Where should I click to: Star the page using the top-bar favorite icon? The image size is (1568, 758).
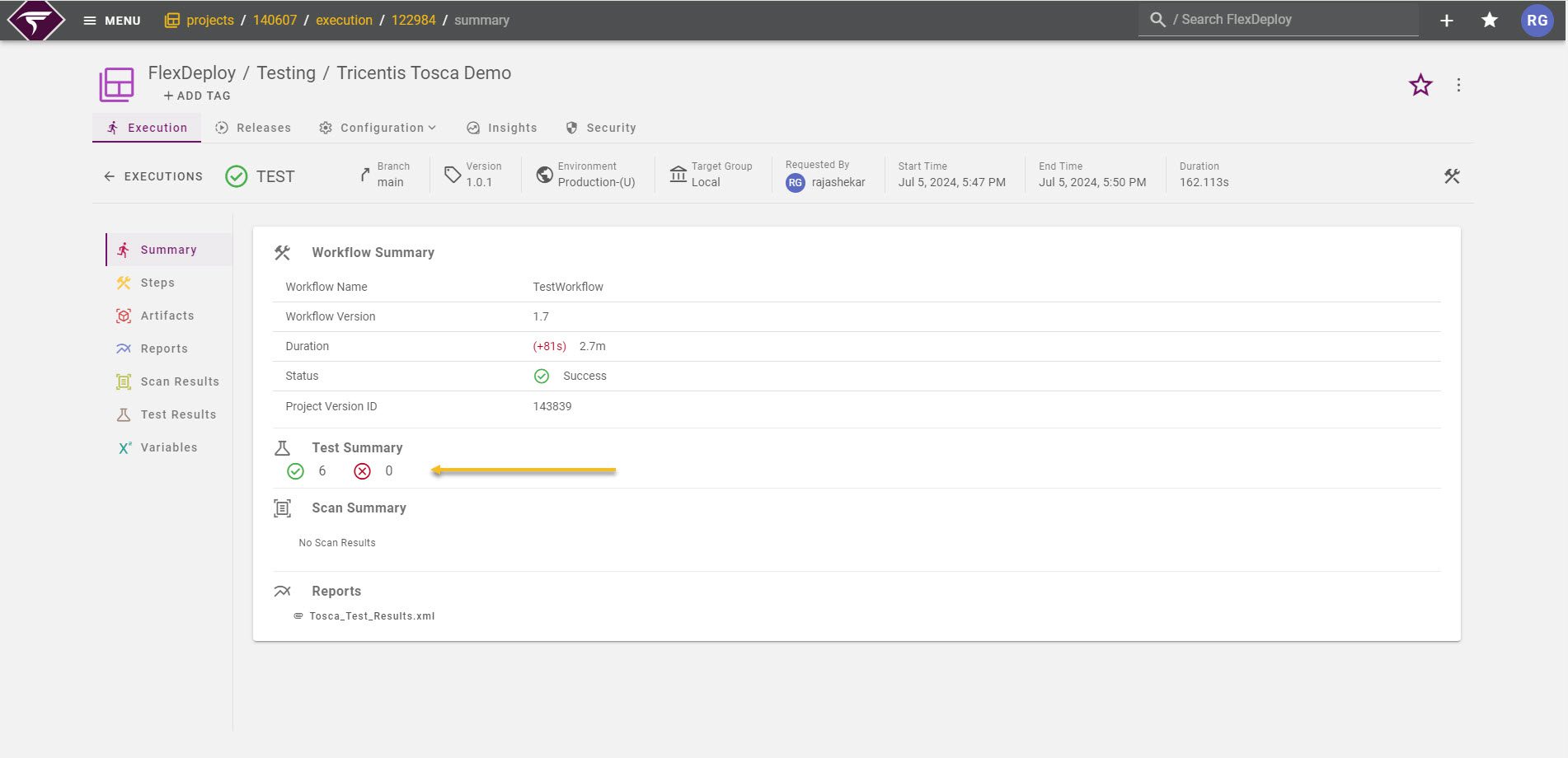click(1489, 20)
